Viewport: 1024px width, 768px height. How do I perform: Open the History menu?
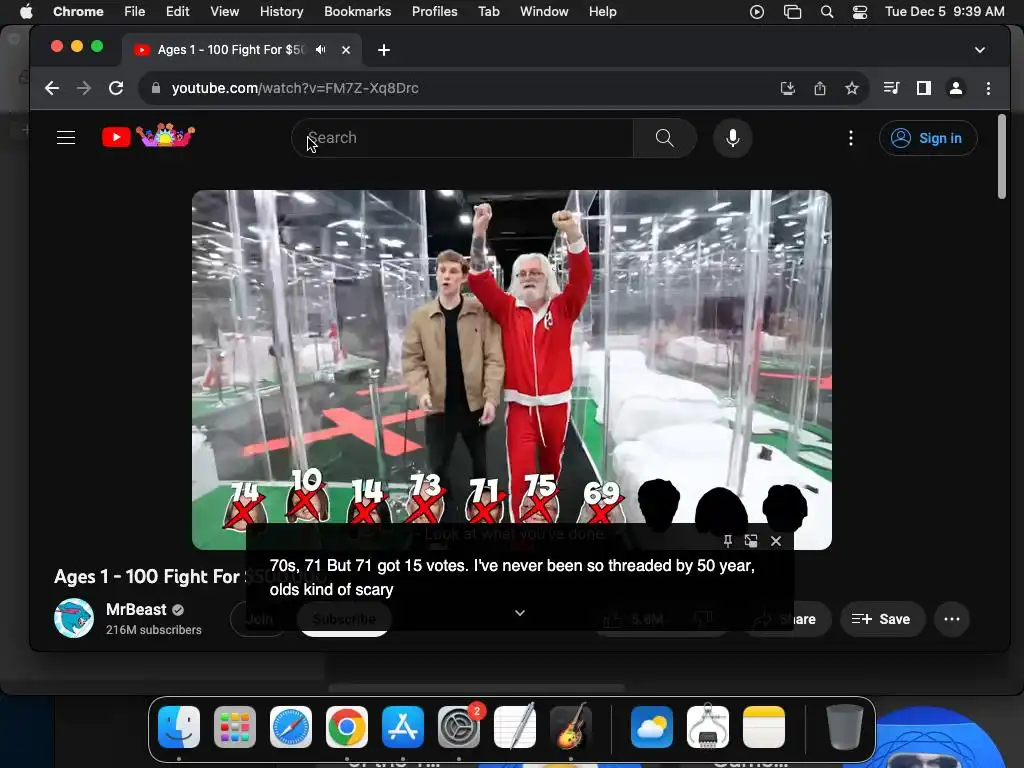click(281, 12)
